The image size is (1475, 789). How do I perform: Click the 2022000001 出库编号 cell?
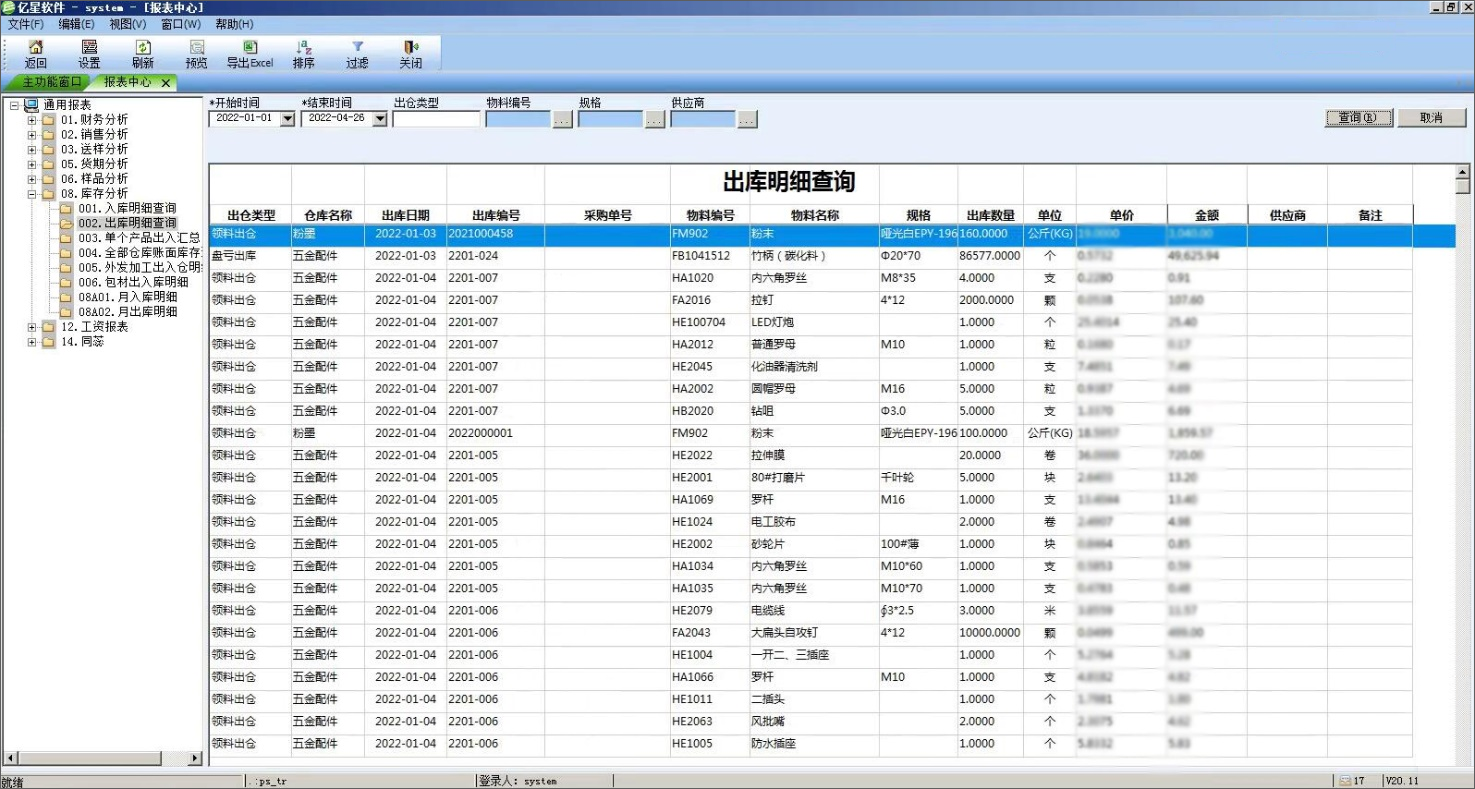tap(495, 433)
